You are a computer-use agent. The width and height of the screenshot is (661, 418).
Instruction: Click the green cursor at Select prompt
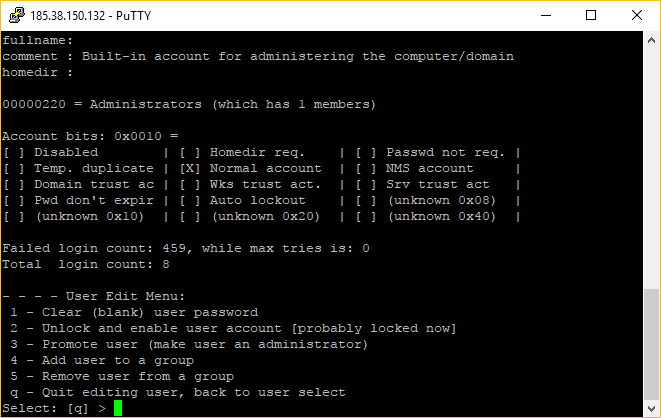(x=118, y=408)
